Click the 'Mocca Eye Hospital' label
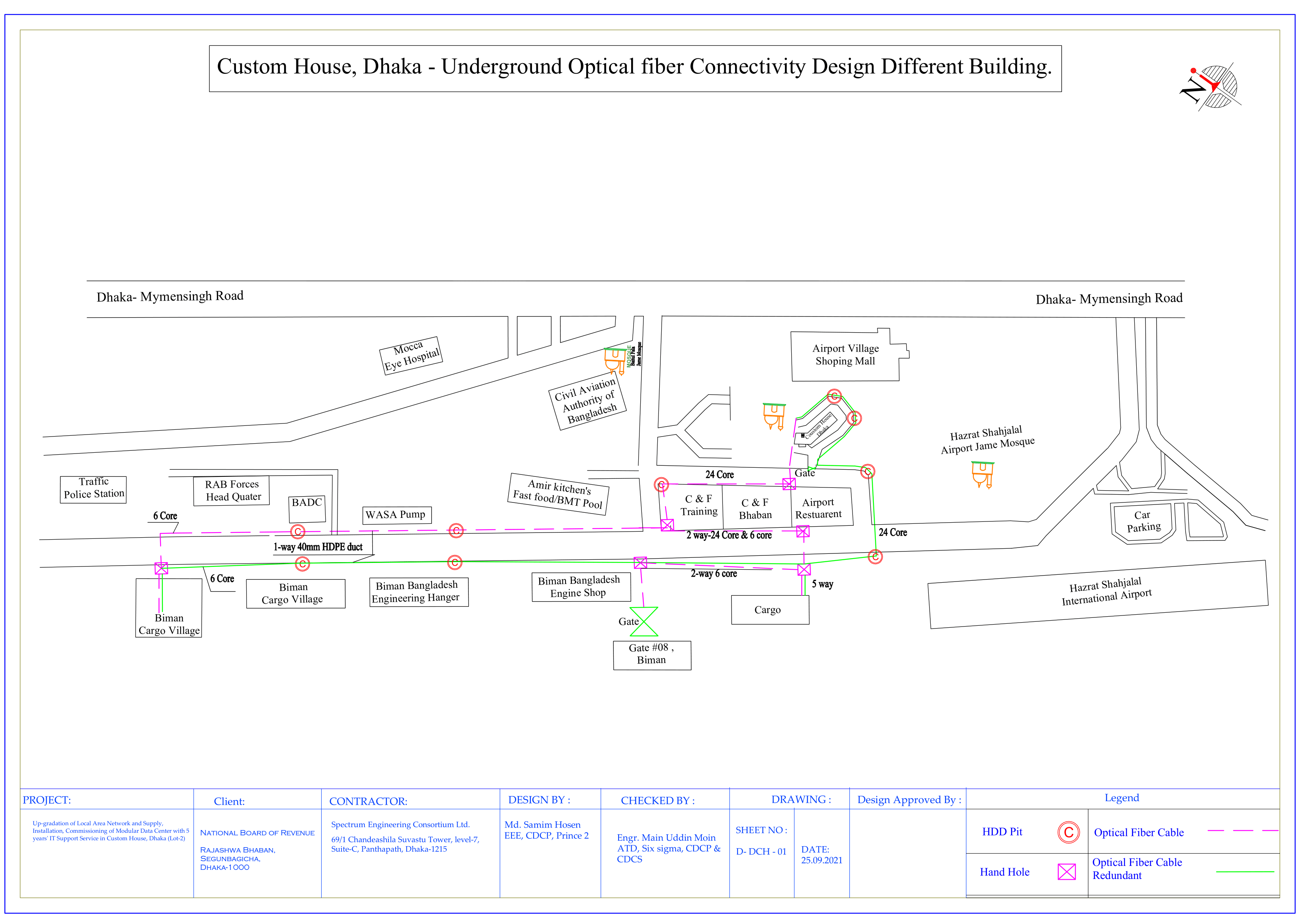Viewport: 1307px width, 924px height. (411, 356)
